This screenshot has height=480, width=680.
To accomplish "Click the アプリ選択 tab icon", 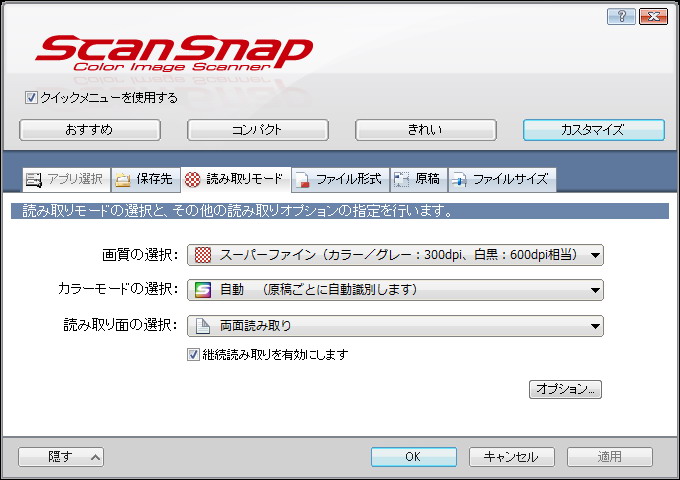I will [33, 180].
